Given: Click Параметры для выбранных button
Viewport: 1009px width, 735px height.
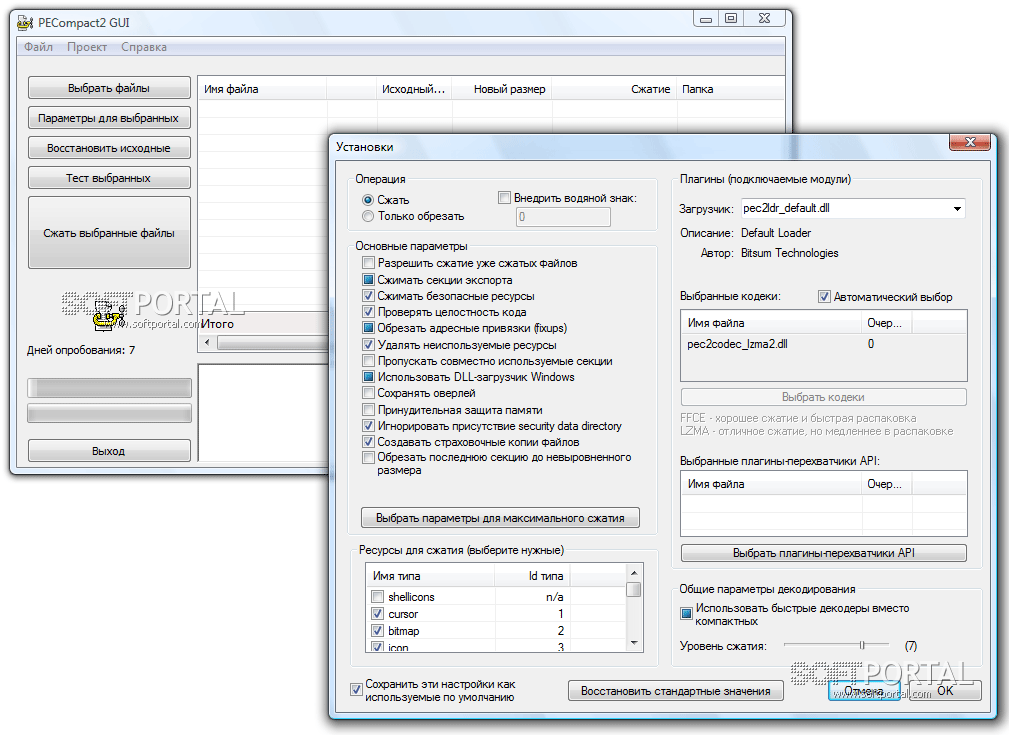Looking at the screenshot, I should pos(109,118).
